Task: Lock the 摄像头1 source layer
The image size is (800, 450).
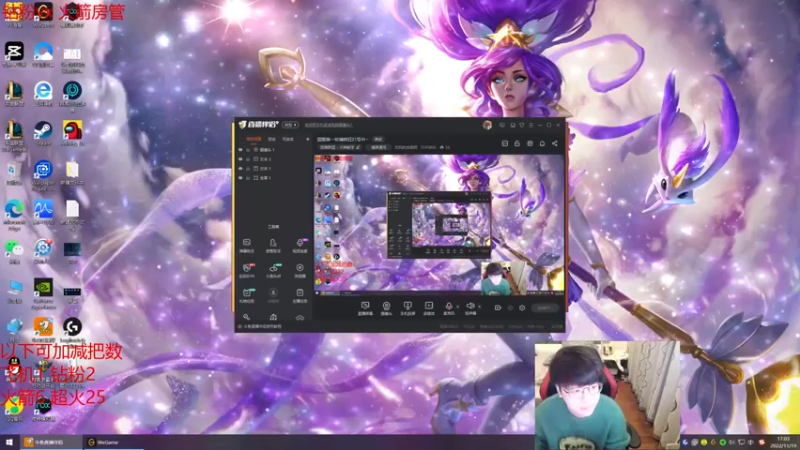Action: pyautogui.click(x=248, y=150)
